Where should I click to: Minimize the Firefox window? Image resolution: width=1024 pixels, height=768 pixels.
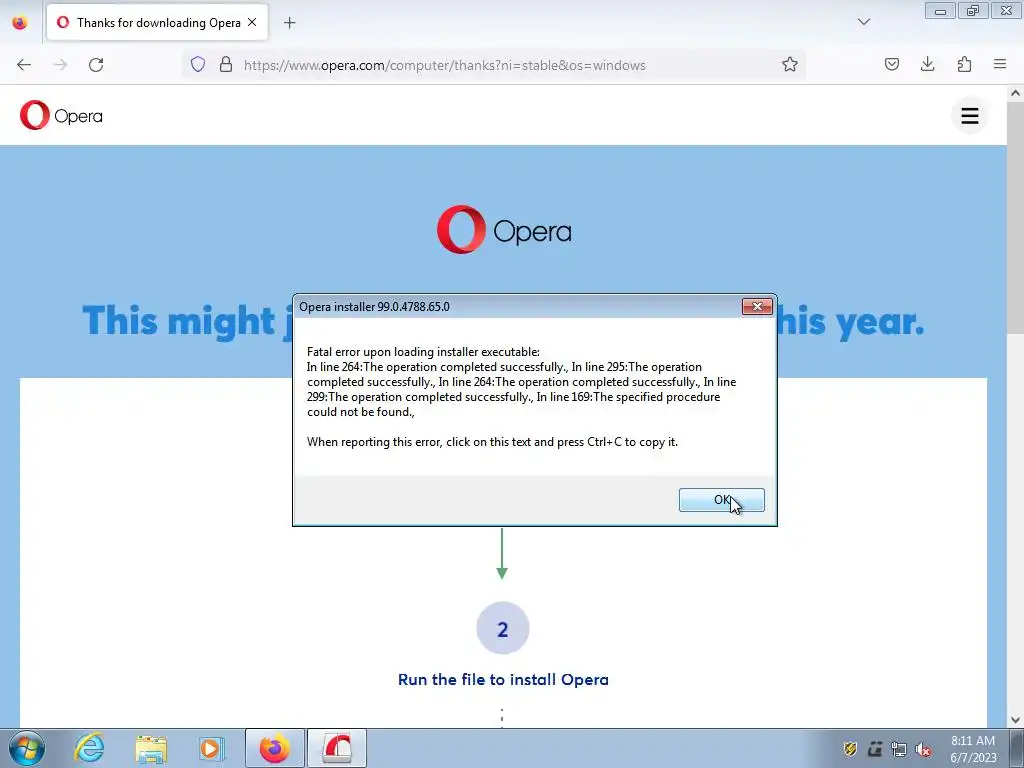coord(940,11)
